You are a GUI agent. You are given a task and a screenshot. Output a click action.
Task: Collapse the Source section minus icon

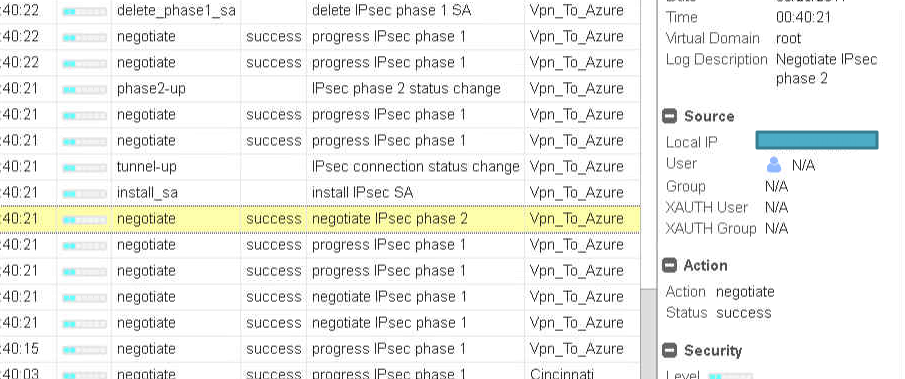point(670,117)
